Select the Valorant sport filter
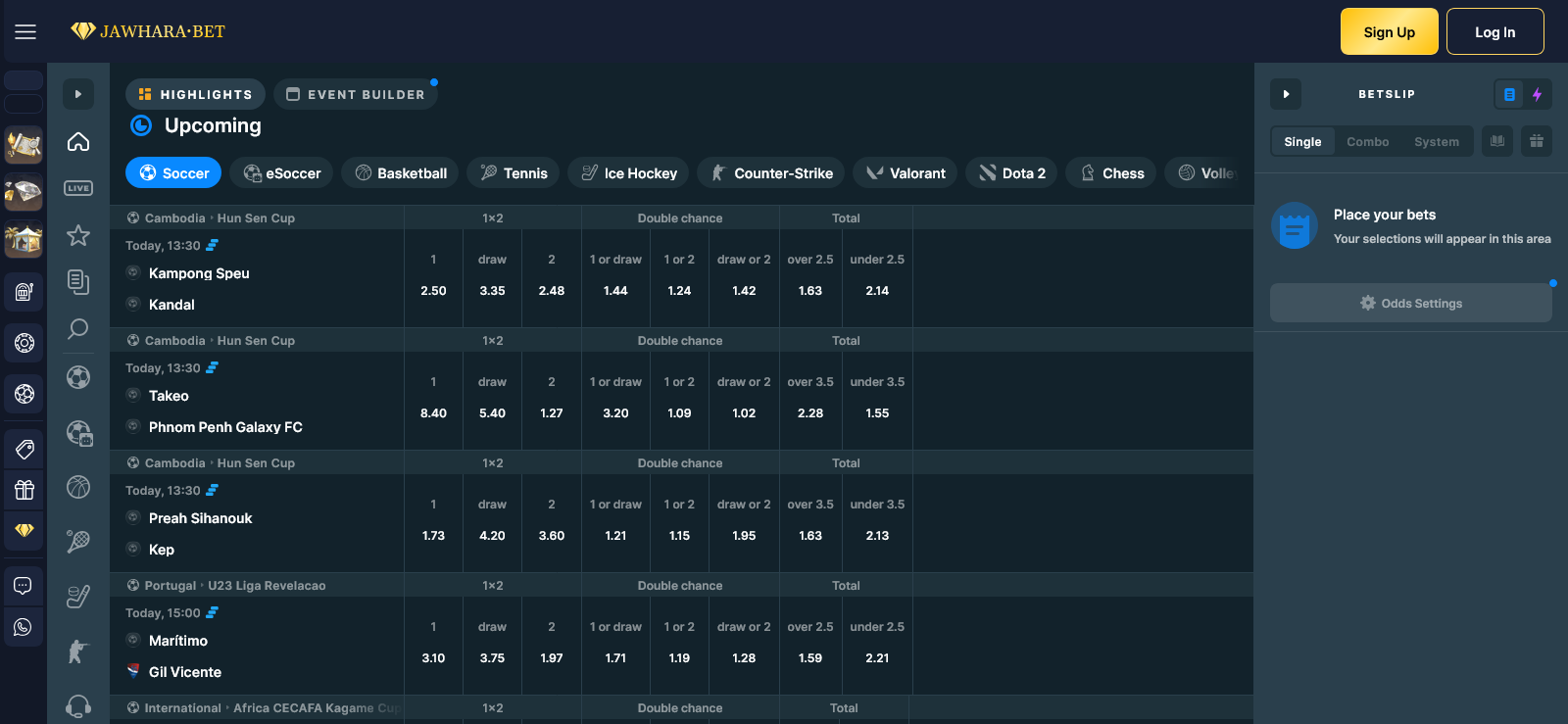 [906, 172]
